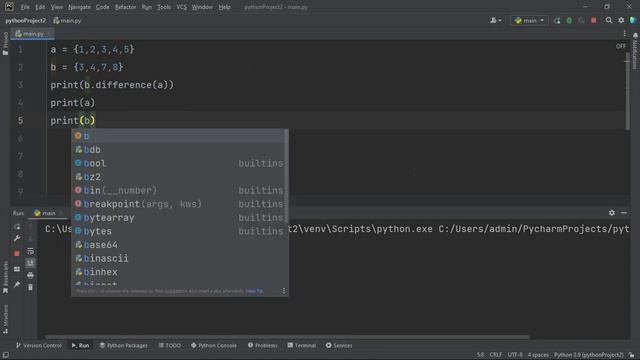Open the main run configuration dropdown
Screen dimensions: 640x360
[529, 20]
